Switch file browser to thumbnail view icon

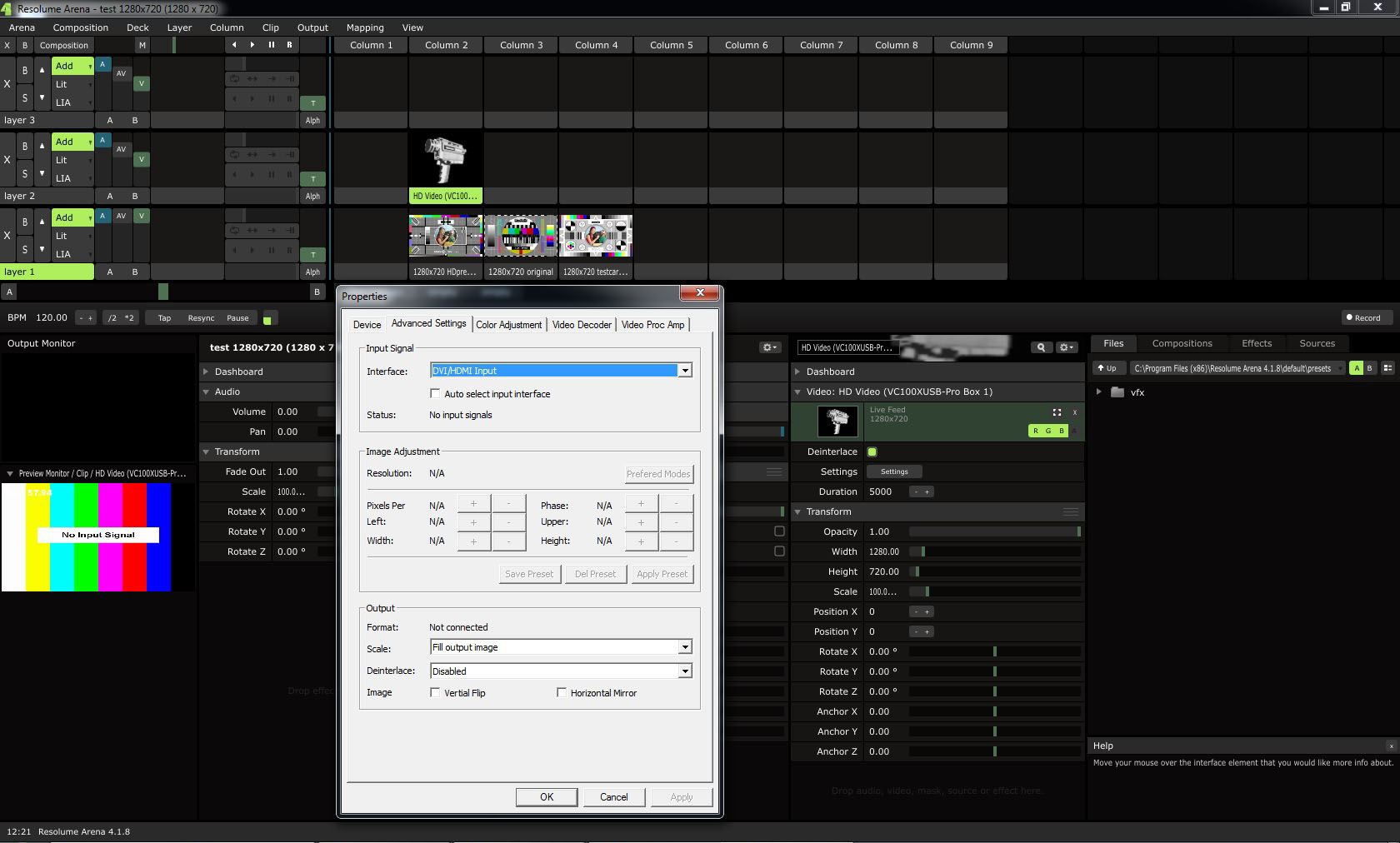[1387, 368]
